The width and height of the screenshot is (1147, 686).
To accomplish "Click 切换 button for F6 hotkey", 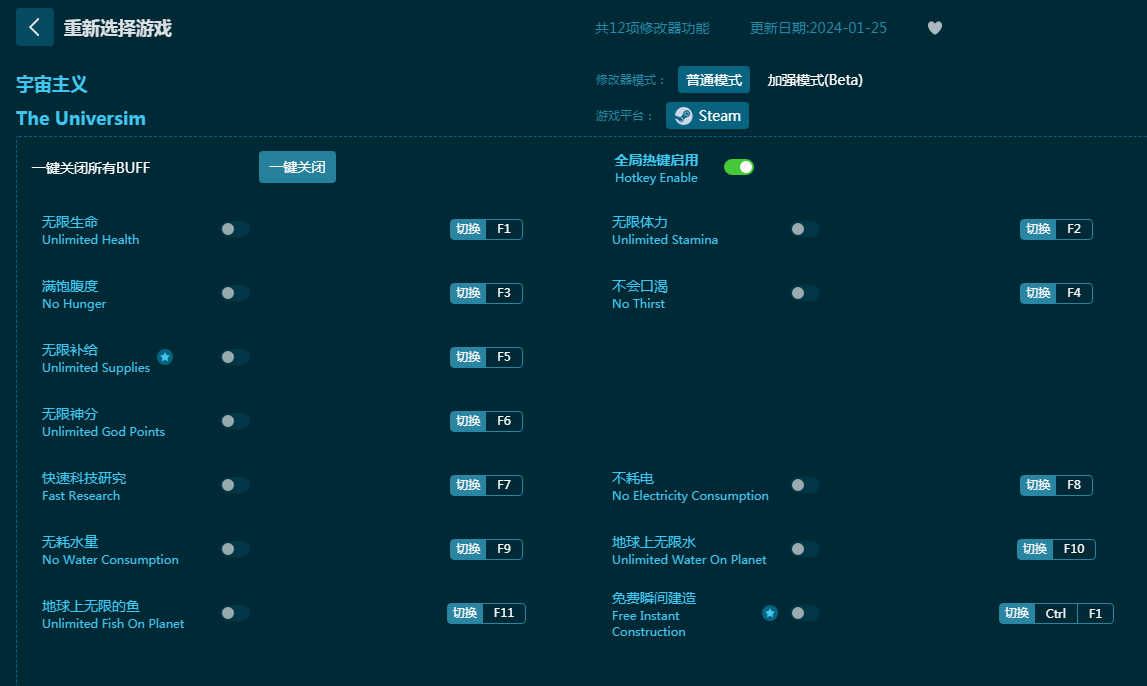I will (x=468, y=421).
